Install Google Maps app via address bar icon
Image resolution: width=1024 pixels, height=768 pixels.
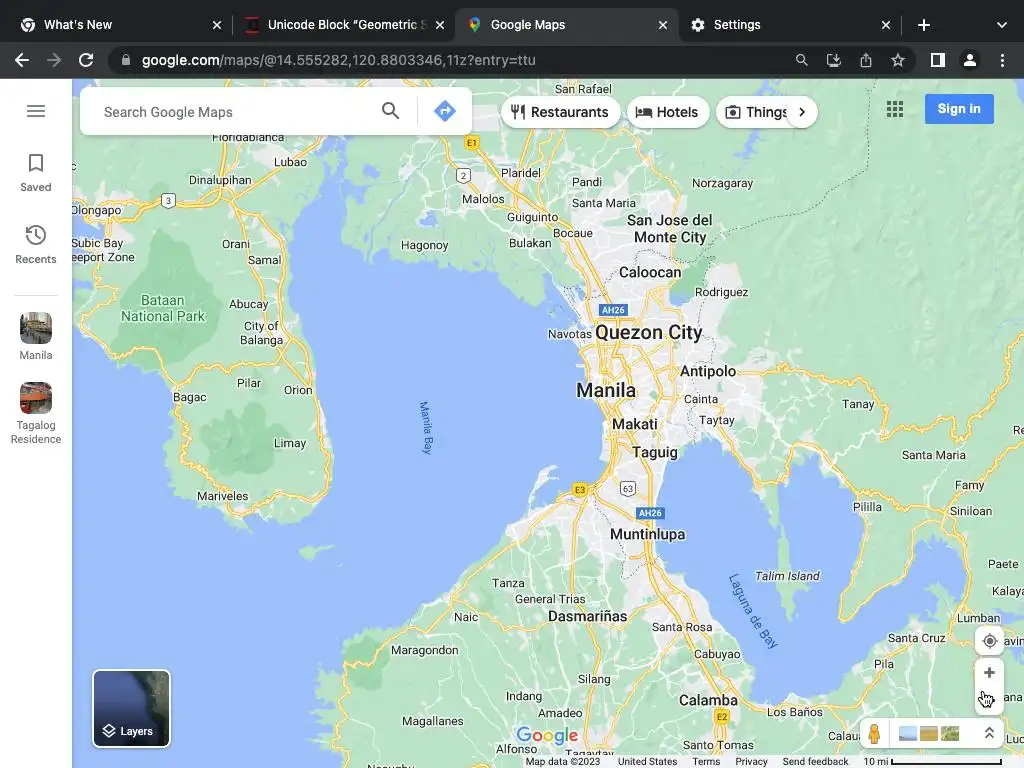point(833,60)
